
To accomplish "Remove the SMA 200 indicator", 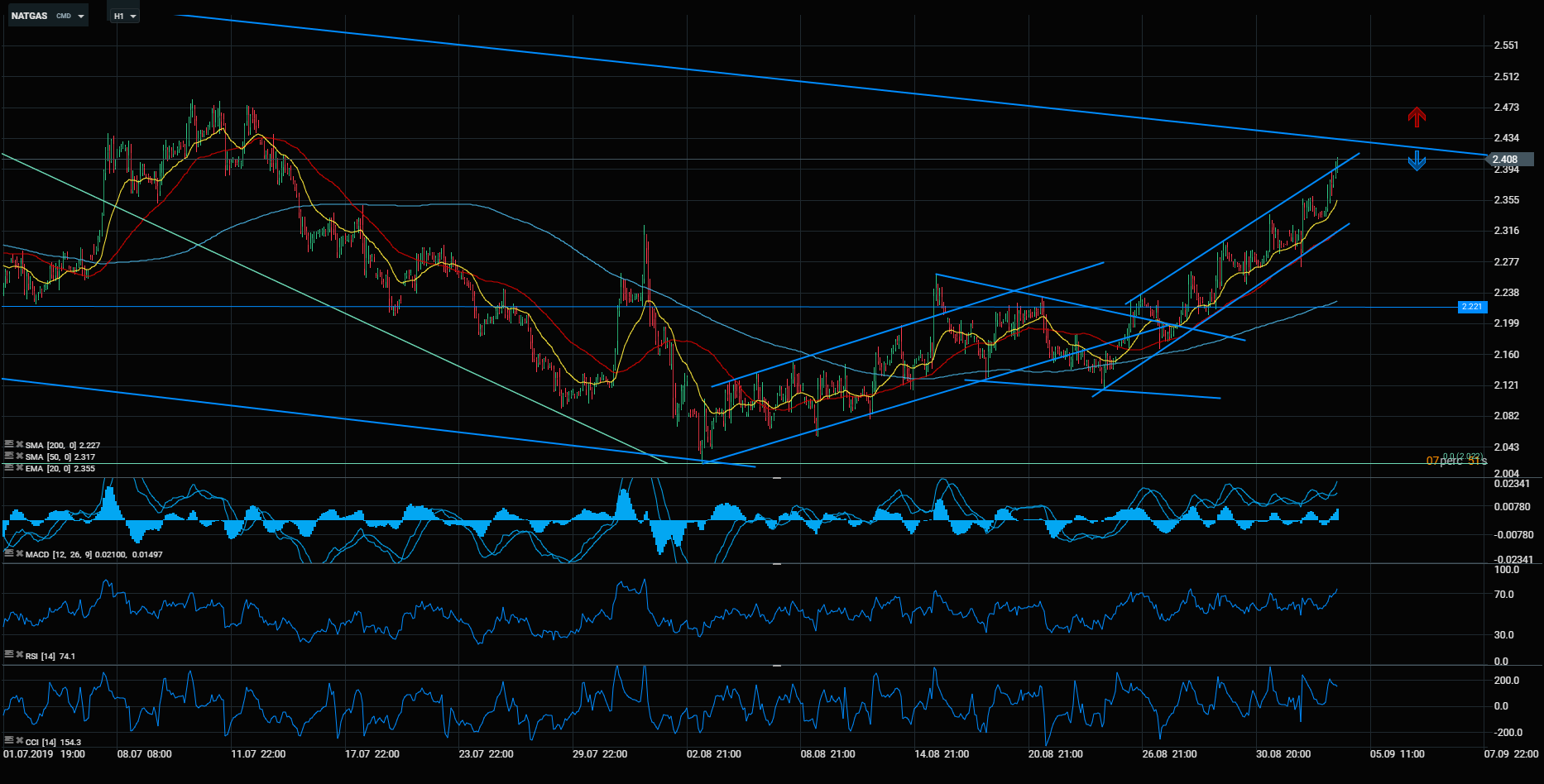I will (x=19, y=444).
